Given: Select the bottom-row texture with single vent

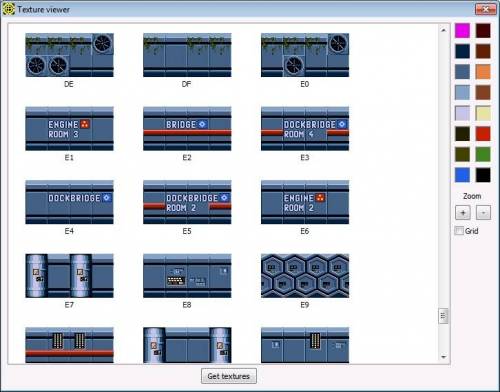Looking at the screenshot, I should coord(305,345).
